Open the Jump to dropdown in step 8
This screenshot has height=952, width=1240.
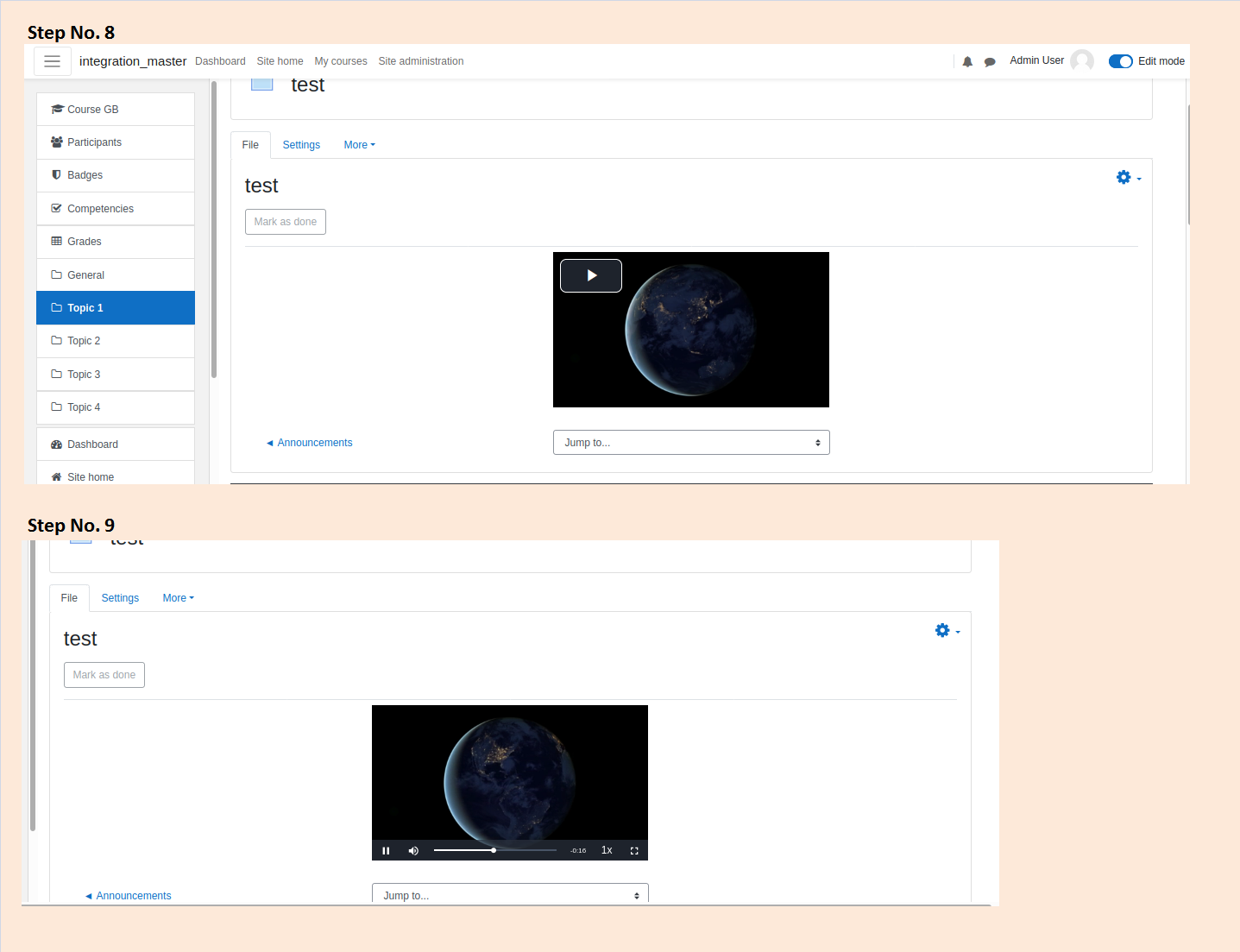[691, 443]
